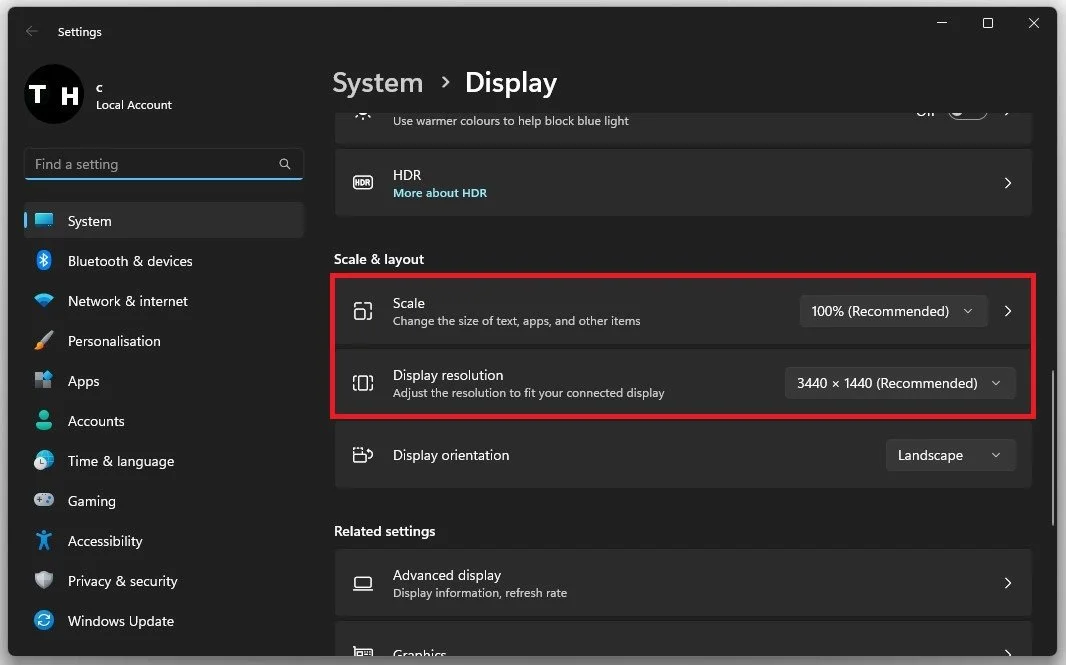Open Privacy & security label
This screenshot has width=1066, height=665.
coord(122,581)
